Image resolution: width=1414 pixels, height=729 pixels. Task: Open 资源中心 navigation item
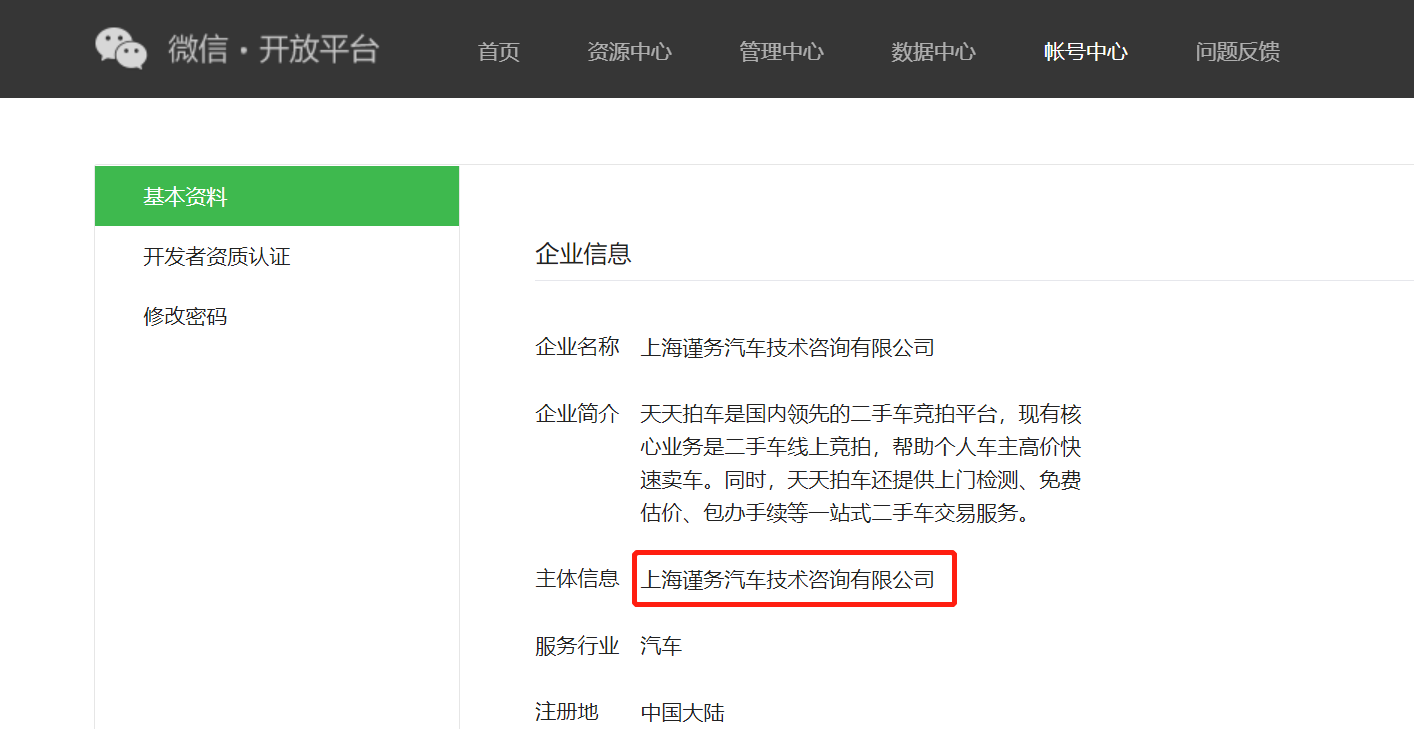click(x=629, y=52)
